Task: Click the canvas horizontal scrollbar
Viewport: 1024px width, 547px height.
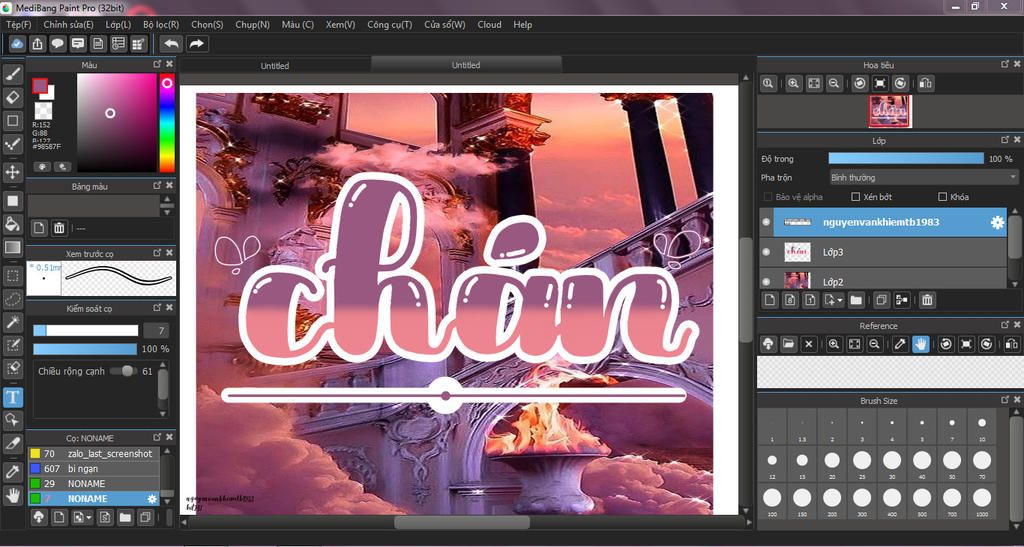Action: coord(461,523)
